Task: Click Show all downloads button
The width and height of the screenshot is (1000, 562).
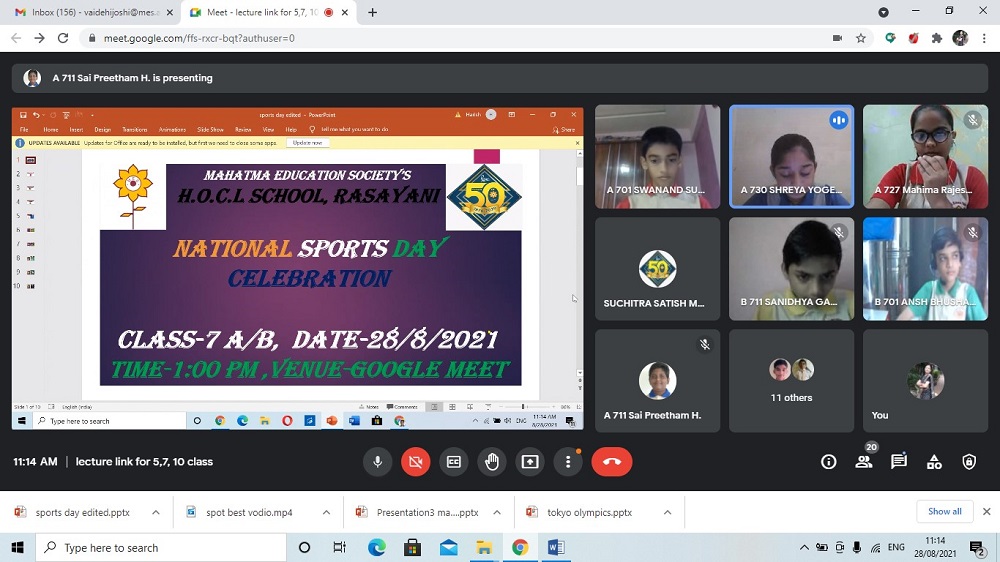Action: (944, 512)
